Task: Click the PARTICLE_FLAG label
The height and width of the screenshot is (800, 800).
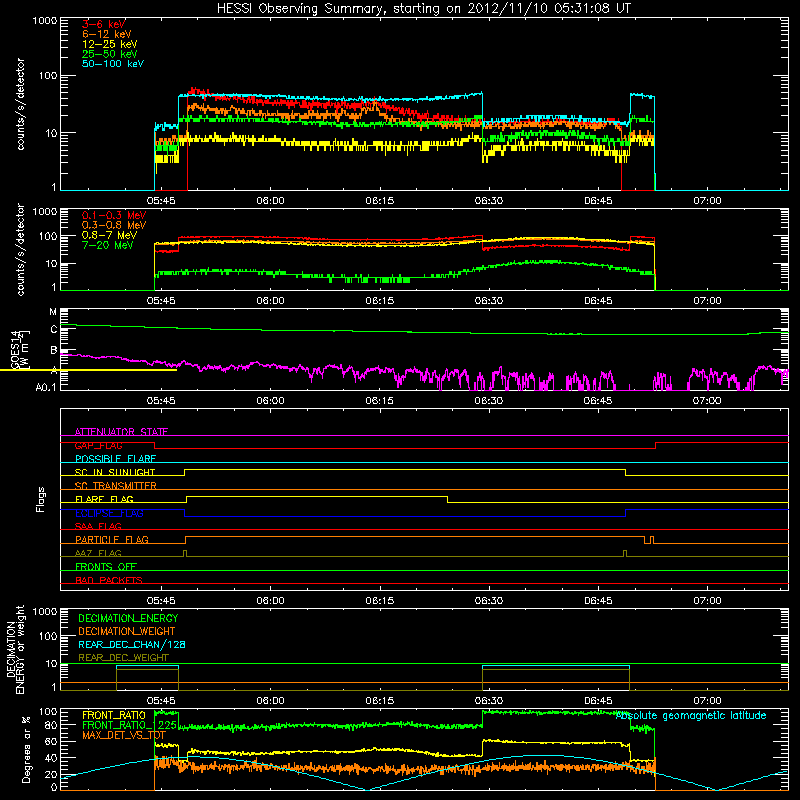Action: coord(112,539)
